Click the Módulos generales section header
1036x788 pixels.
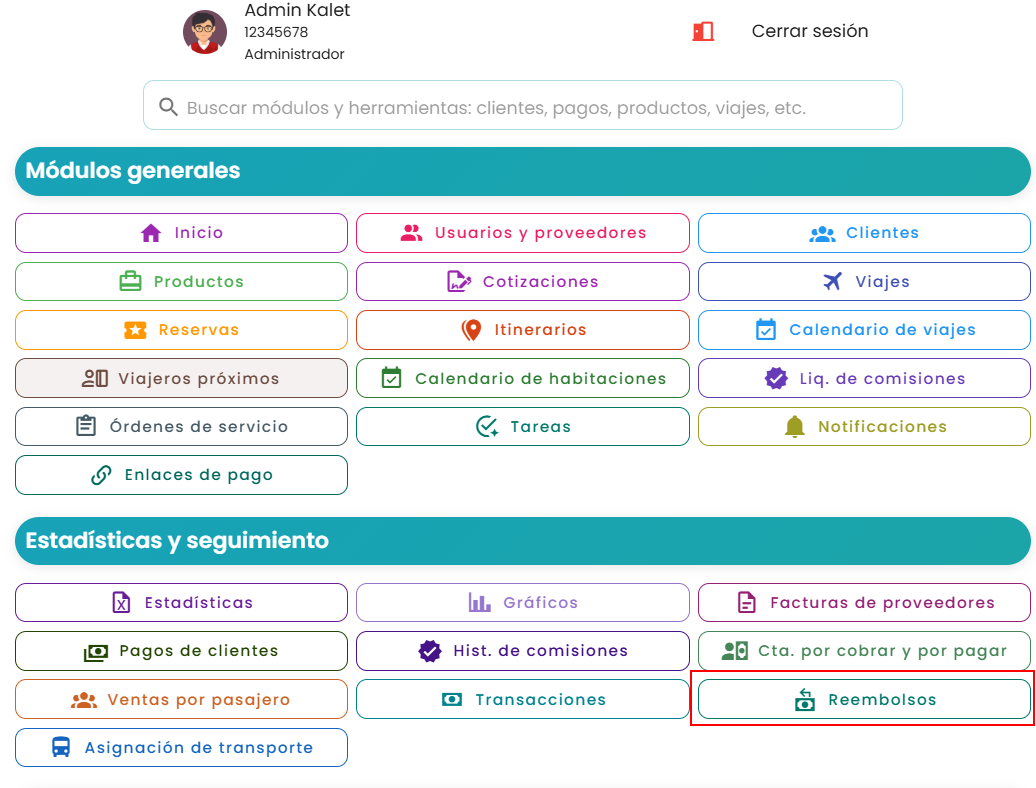click(x=523, y=171)
